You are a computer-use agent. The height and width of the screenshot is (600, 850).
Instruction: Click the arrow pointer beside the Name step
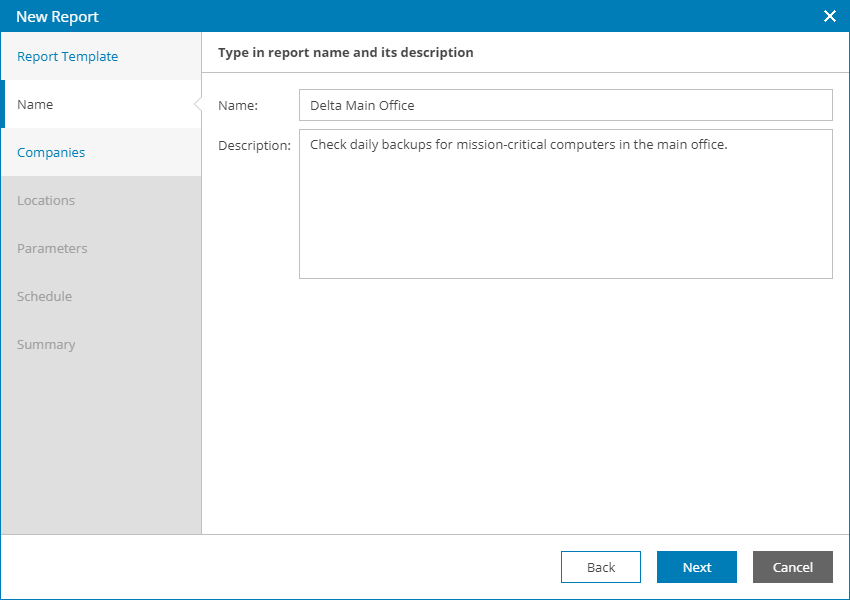click(x=197, y=104)
